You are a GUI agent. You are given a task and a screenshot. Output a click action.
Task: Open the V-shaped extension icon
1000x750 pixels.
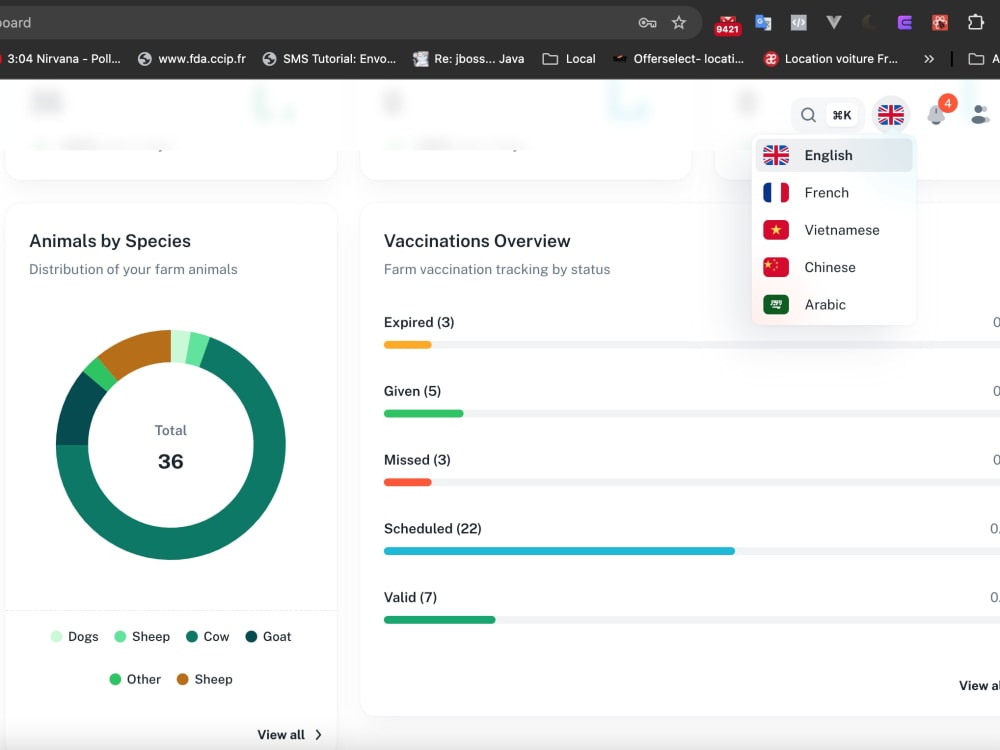click(834, 23)
